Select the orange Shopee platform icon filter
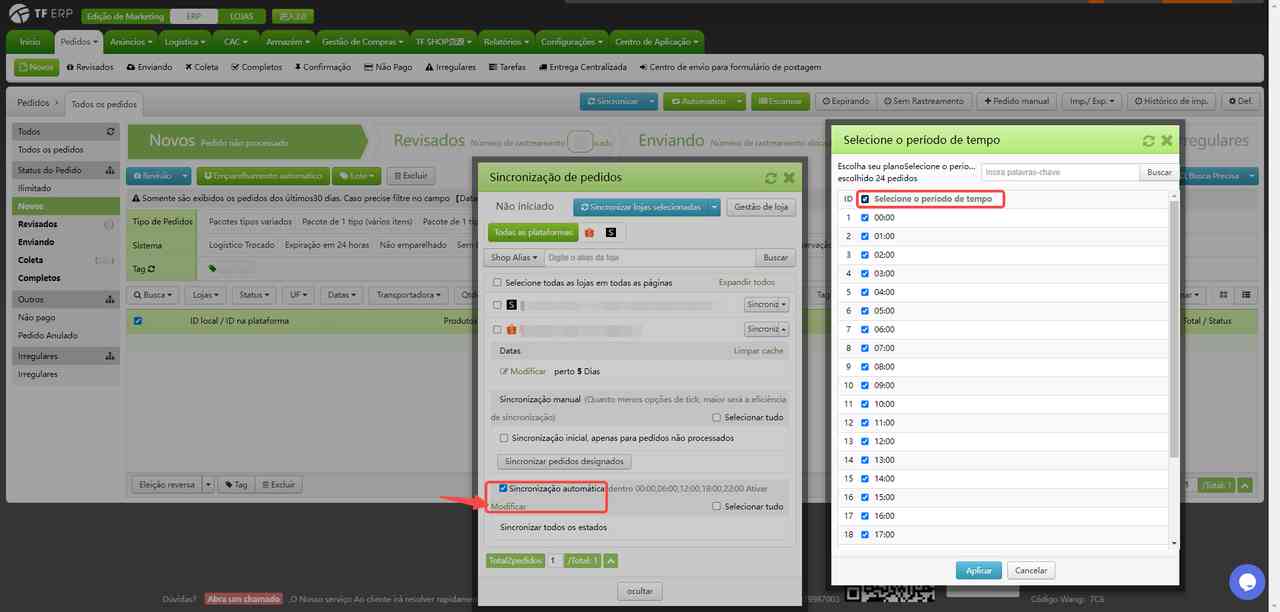The width and height of the screenshot is (1280, 612). pos(589,232)
